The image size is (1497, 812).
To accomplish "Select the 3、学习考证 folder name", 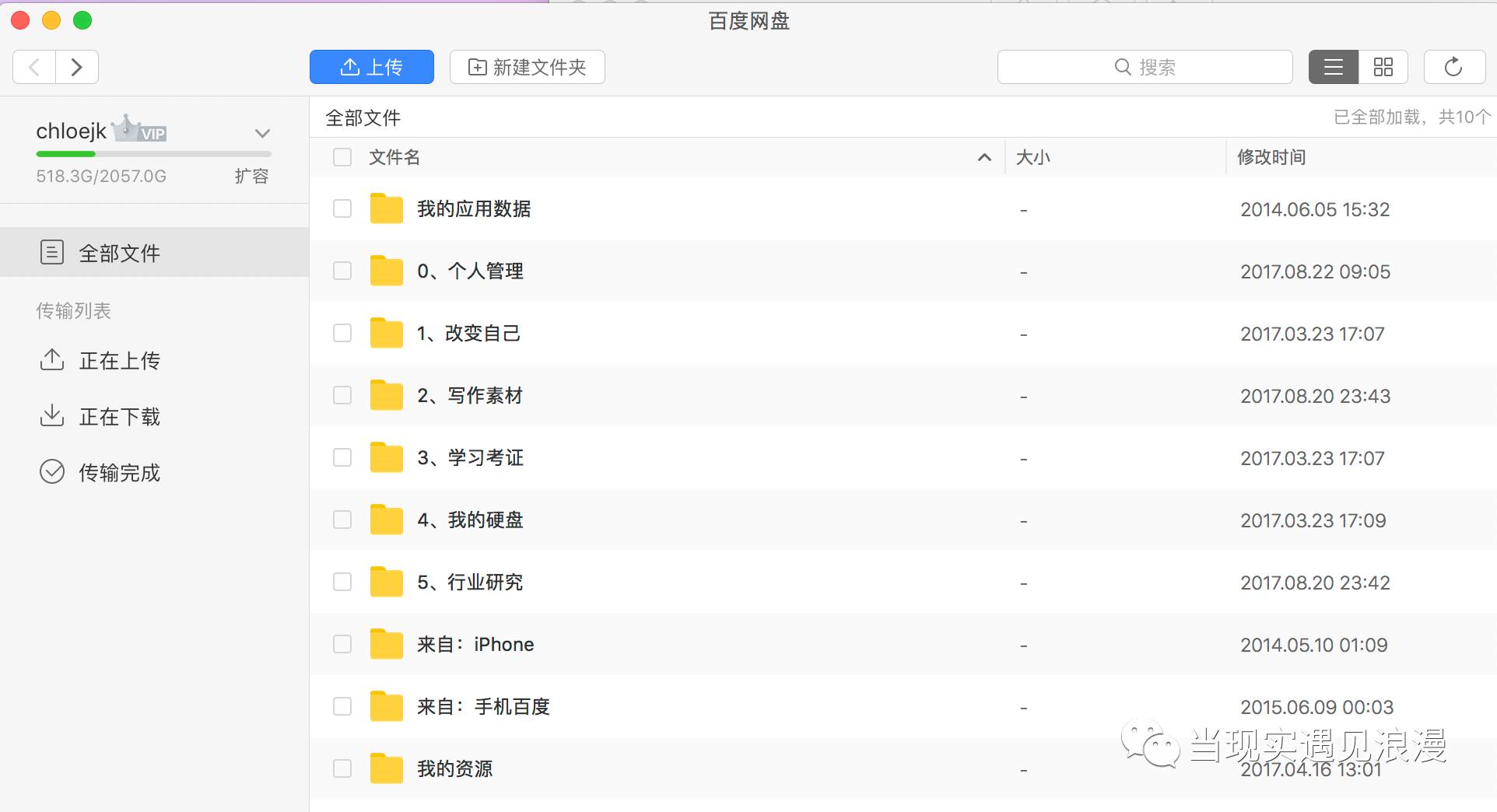I will coord(470,457).
